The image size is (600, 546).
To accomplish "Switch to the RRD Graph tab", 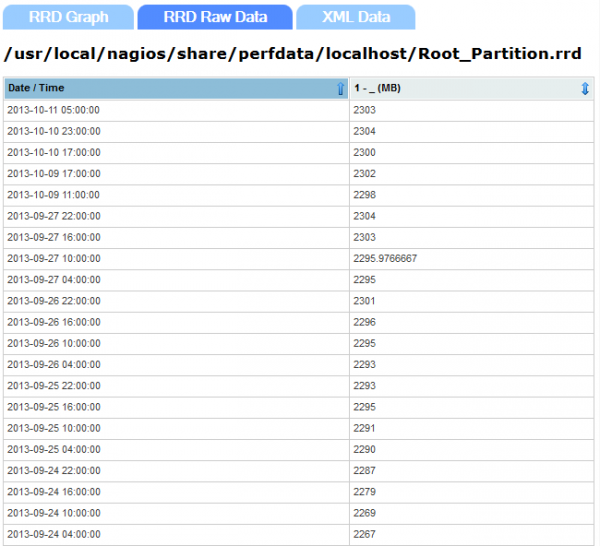I will [x=68, y=17].
